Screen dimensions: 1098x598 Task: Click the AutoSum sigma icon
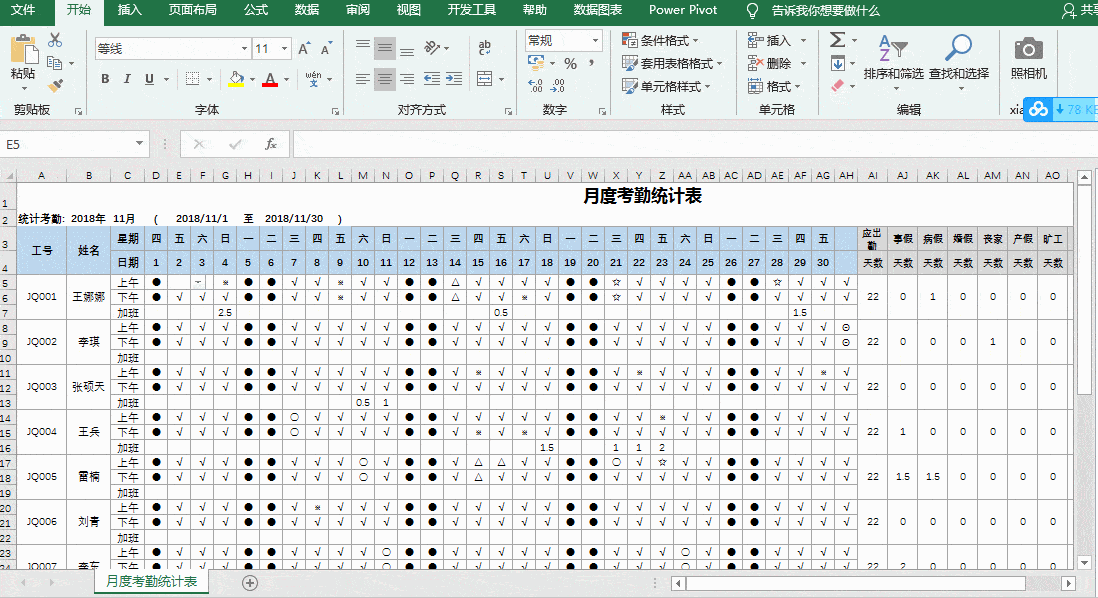pyautogui.click(x=838, y=40)
